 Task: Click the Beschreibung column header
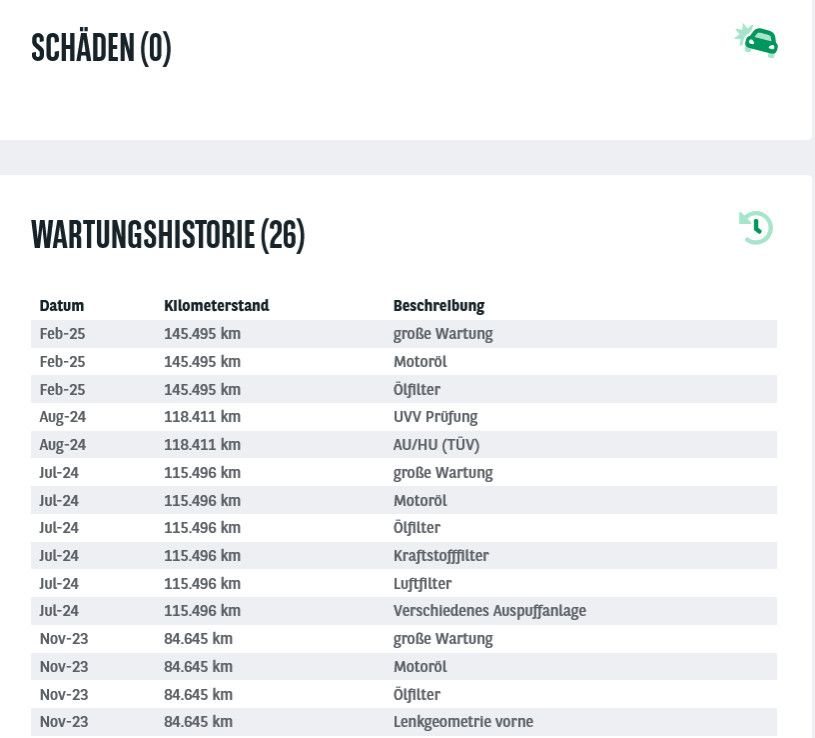tap(439, 306)
